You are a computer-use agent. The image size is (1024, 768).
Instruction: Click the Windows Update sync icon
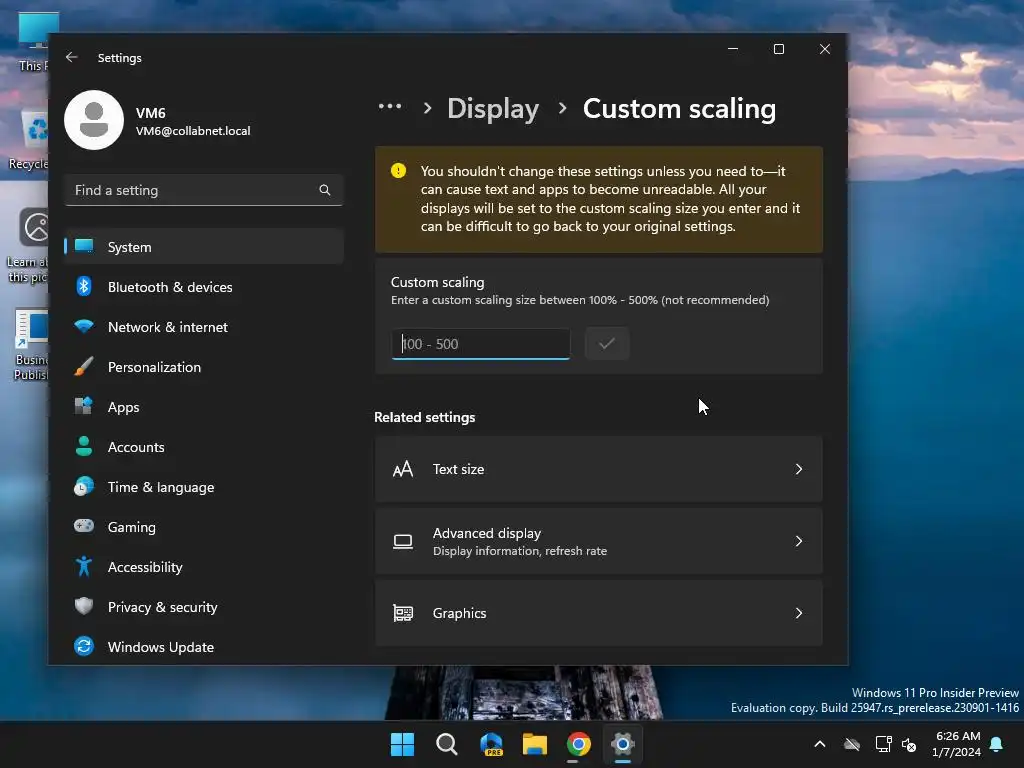coord(84,646)
